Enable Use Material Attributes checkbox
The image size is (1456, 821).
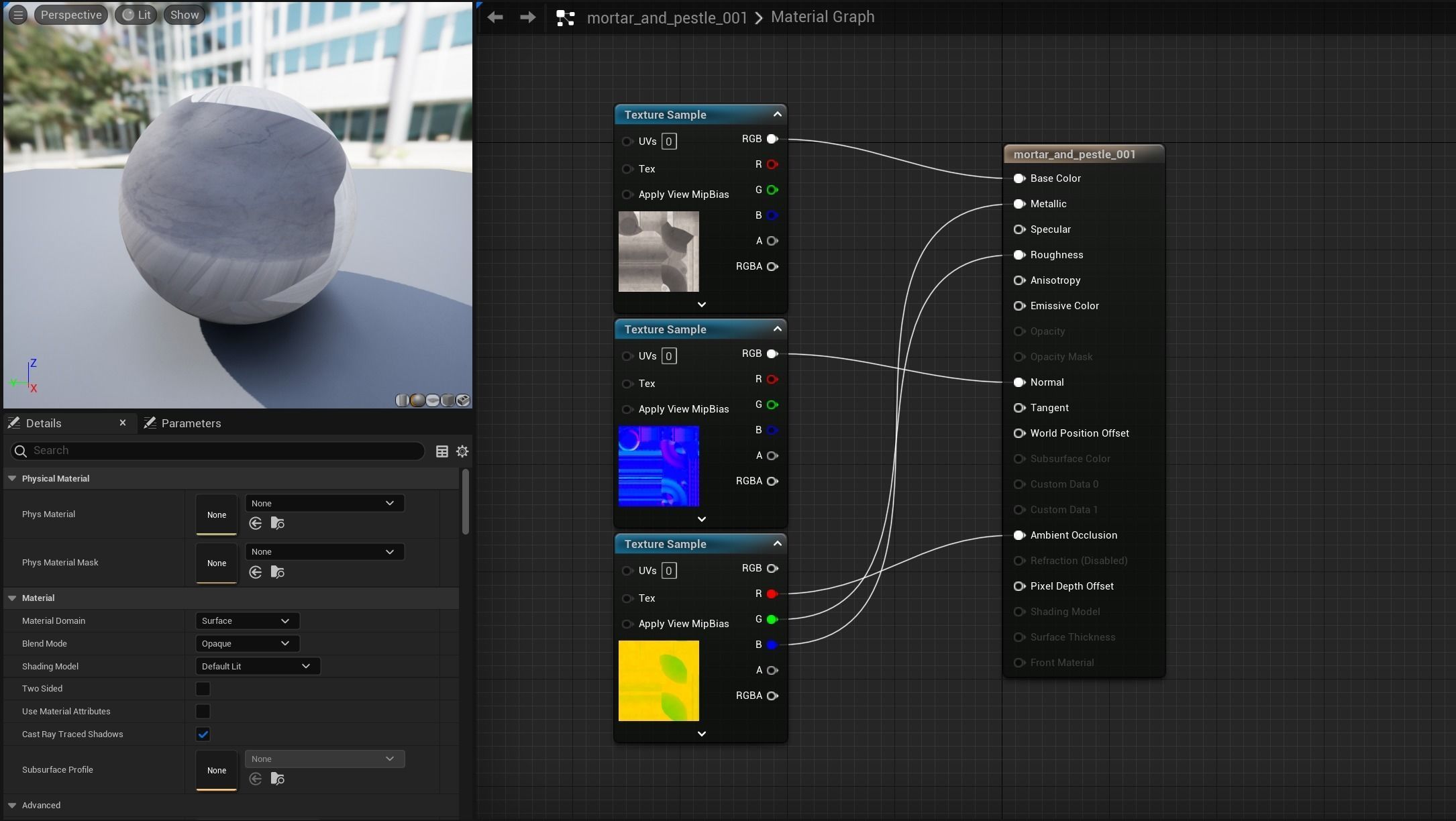tap(203, 712)
